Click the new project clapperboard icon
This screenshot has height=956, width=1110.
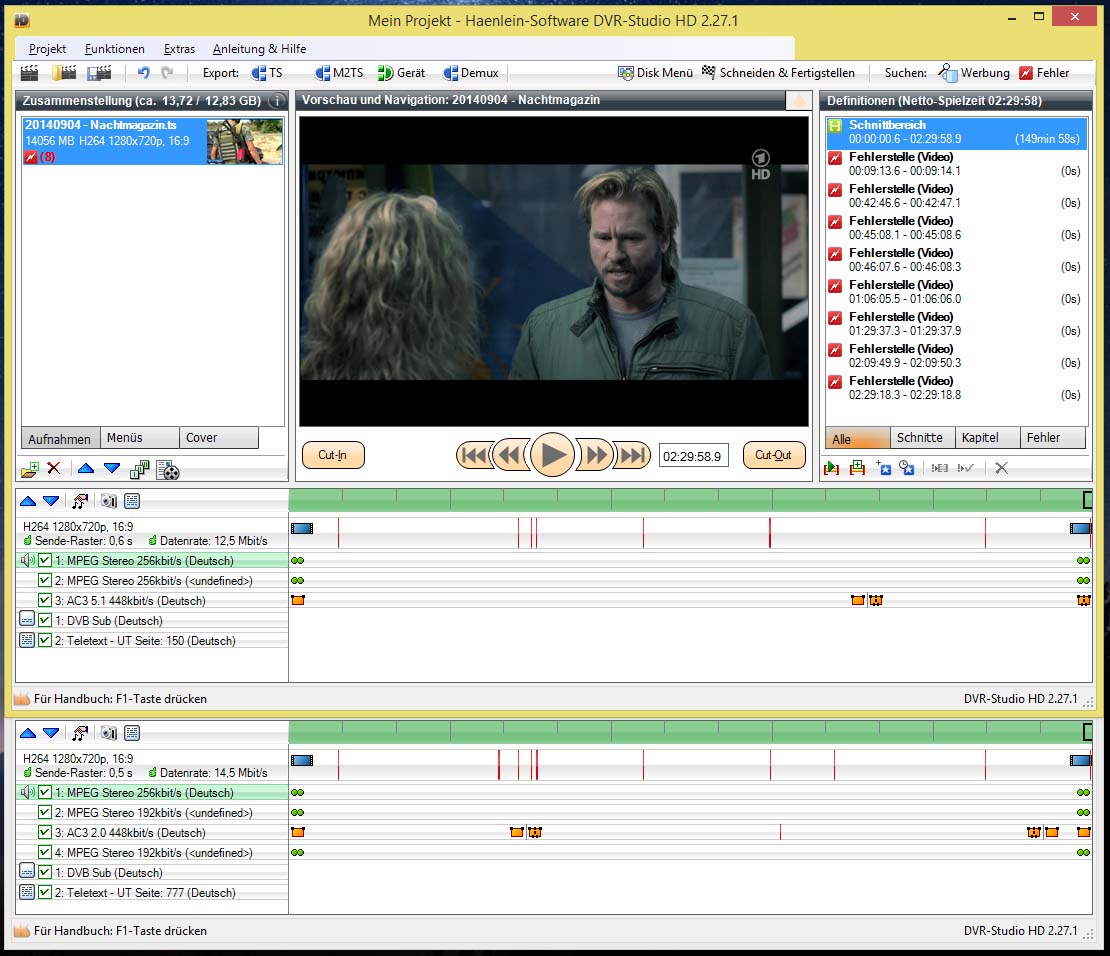[x=30, y=73]
